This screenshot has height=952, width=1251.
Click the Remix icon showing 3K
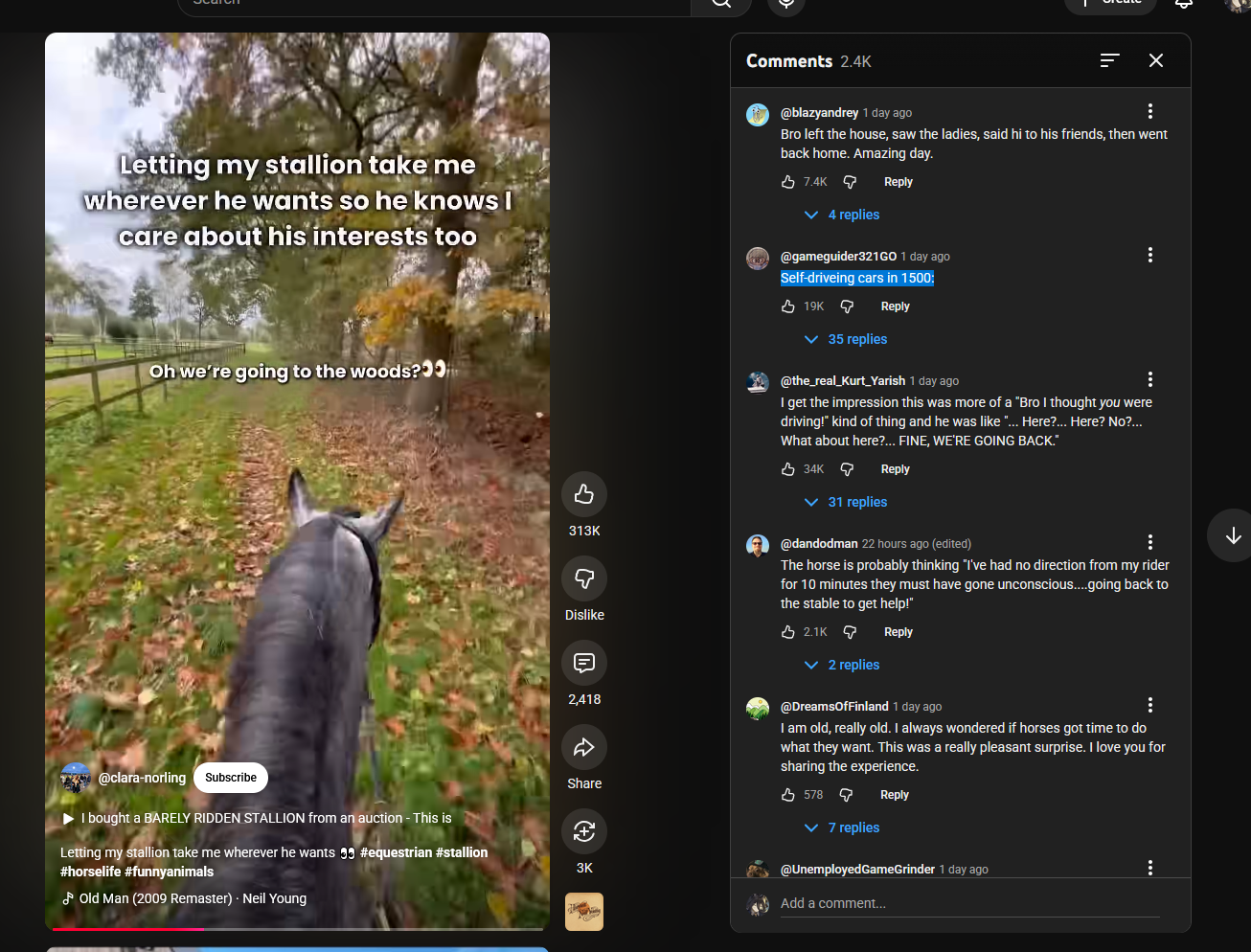click(x=583, y=831)
